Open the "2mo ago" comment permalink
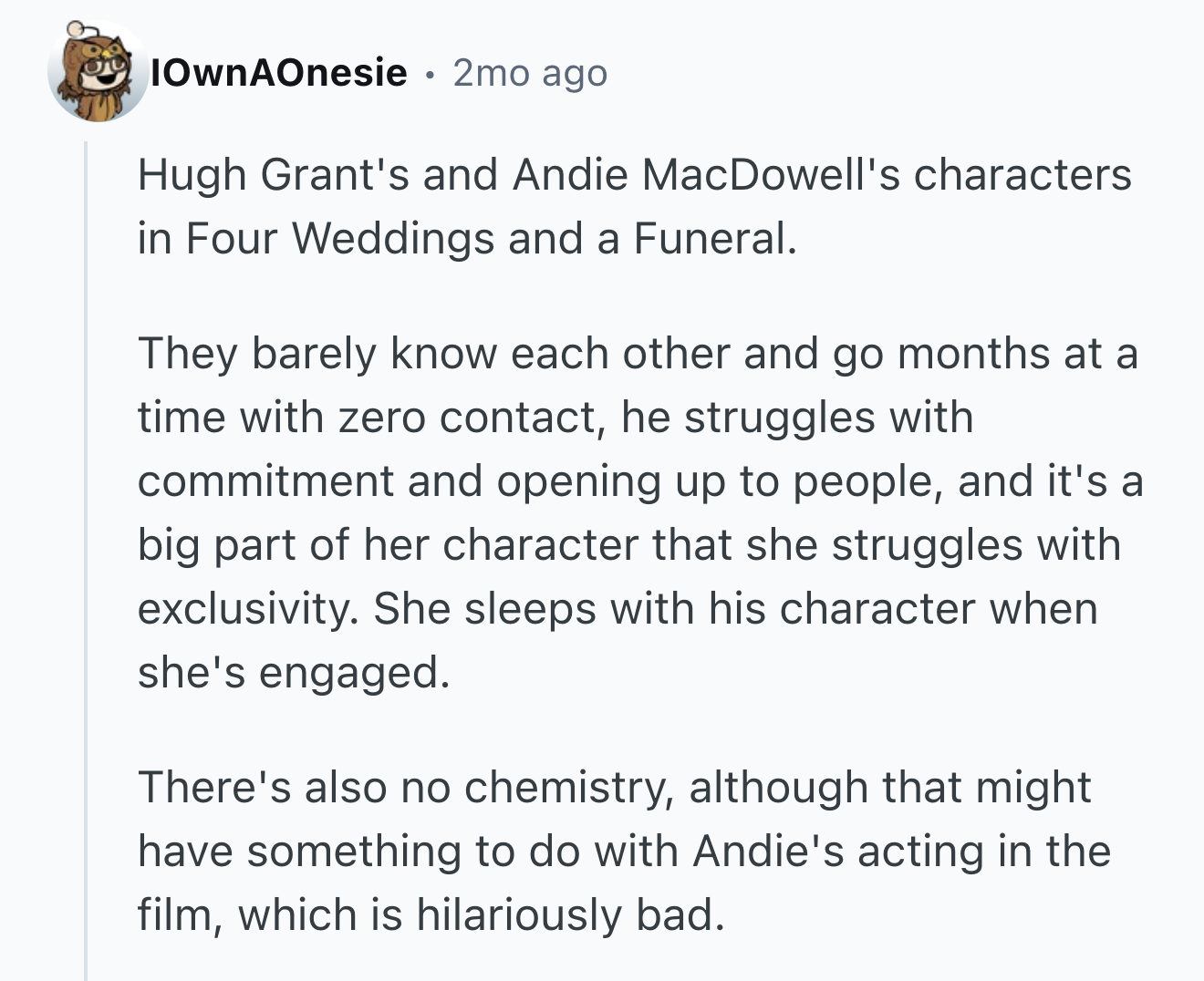 530,73
